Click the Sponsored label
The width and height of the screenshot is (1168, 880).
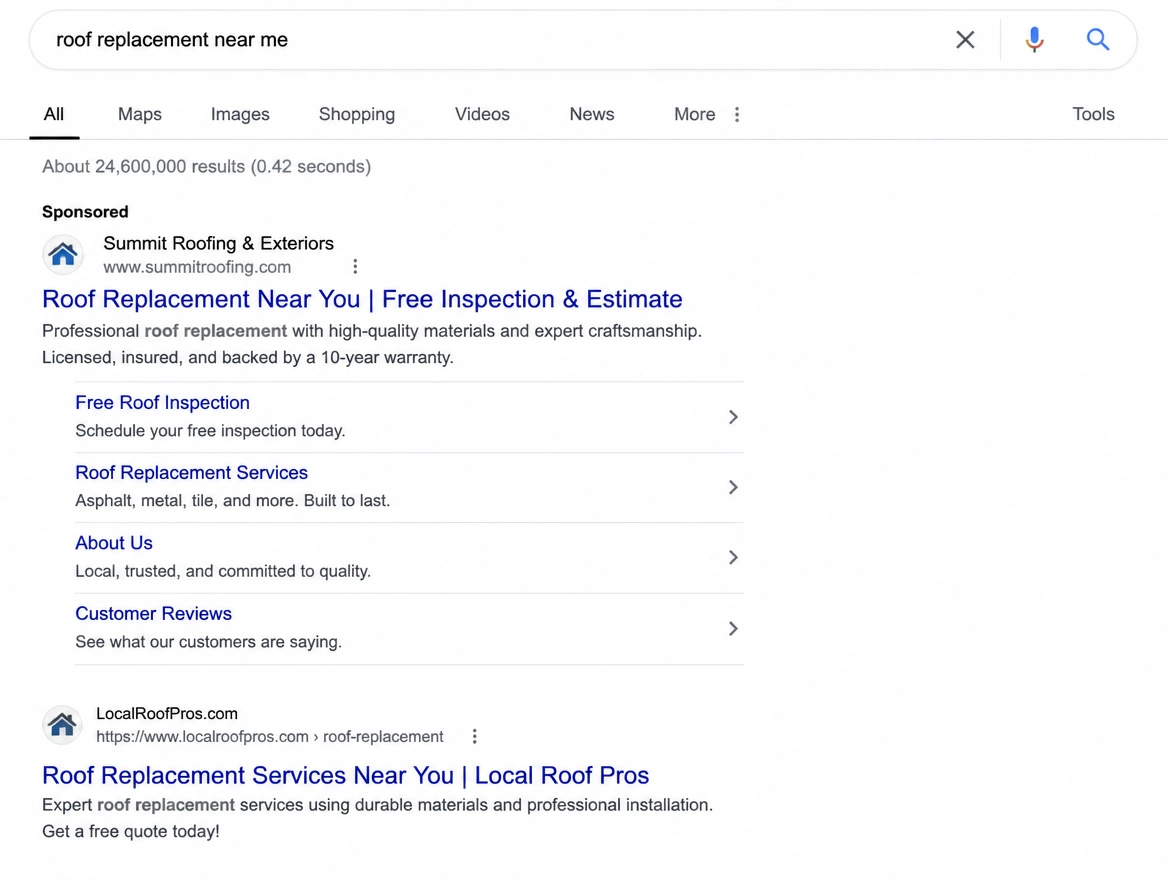[x=85, y=212]
